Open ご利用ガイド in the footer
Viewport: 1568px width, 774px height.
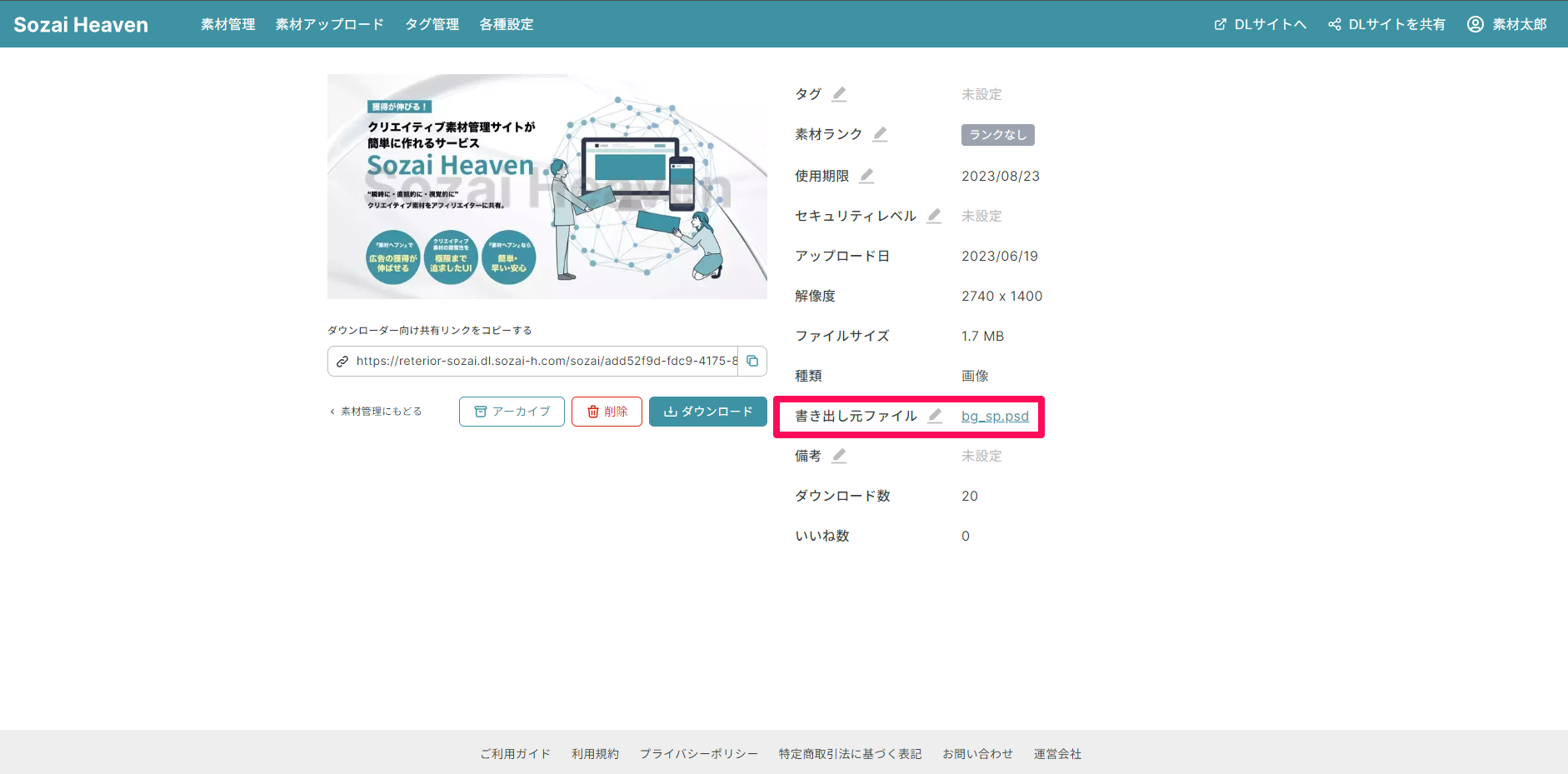point(515,754)
